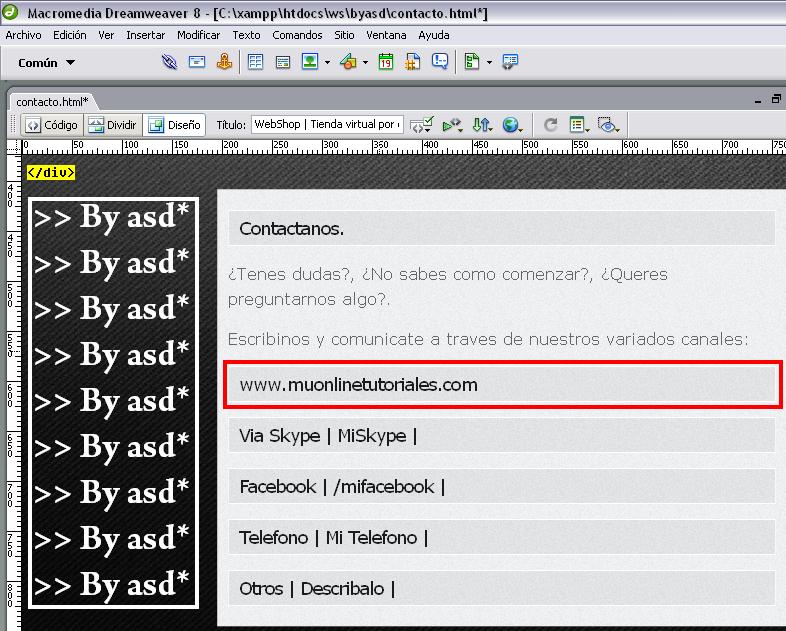
Task: Click the Otros | Describalo line
Action: pos(317,589)
